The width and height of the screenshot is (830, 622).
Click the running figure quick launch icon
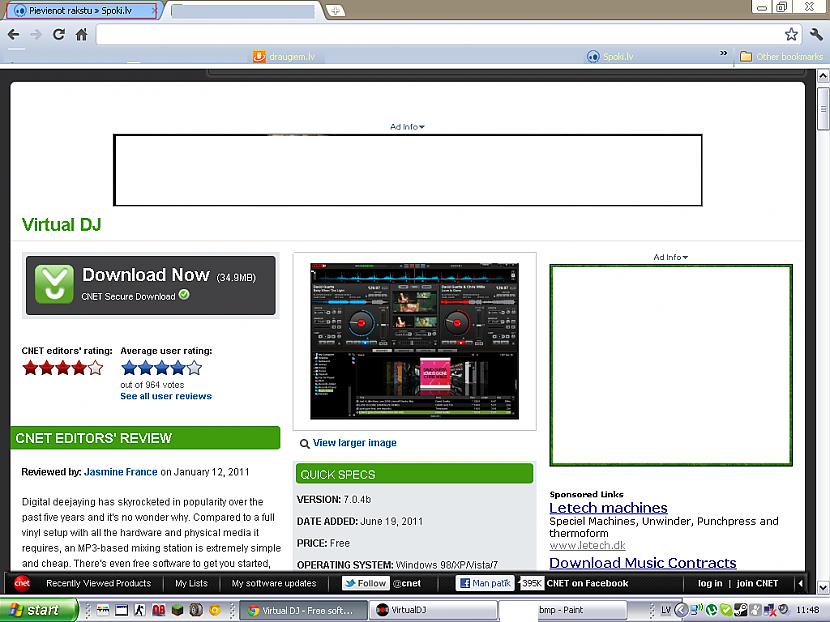140,610
